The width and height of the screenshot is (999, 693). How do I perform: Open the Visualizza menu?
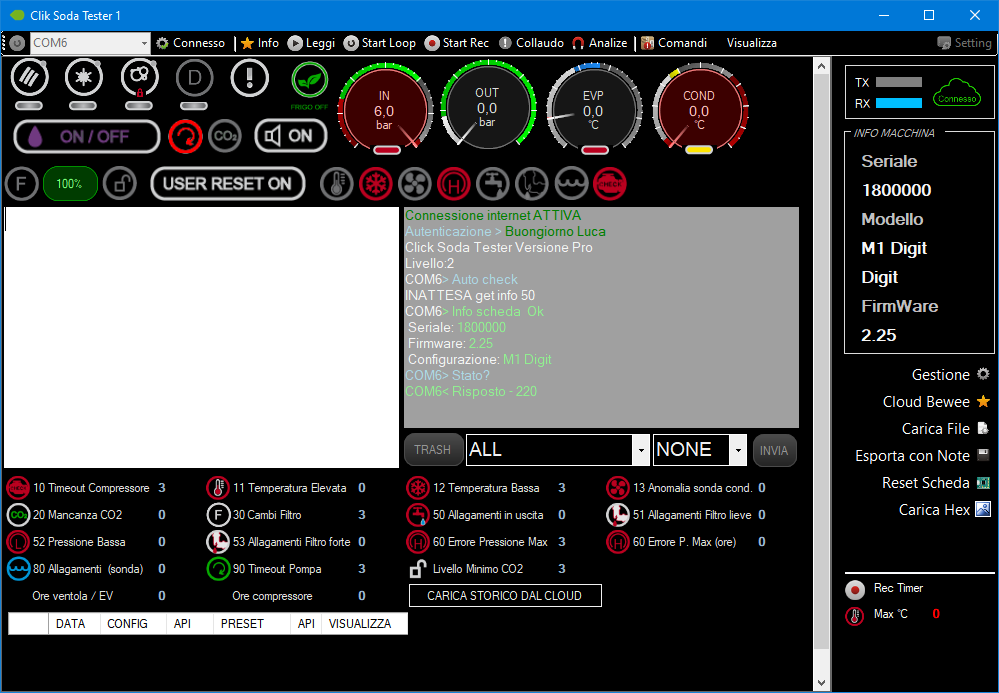(x=752, y=43)
